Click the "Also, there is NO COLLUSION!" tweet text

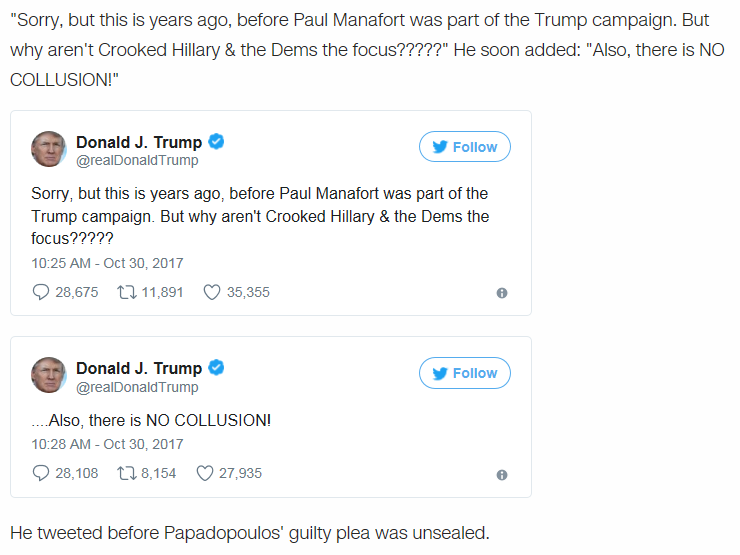coord(151,421)
